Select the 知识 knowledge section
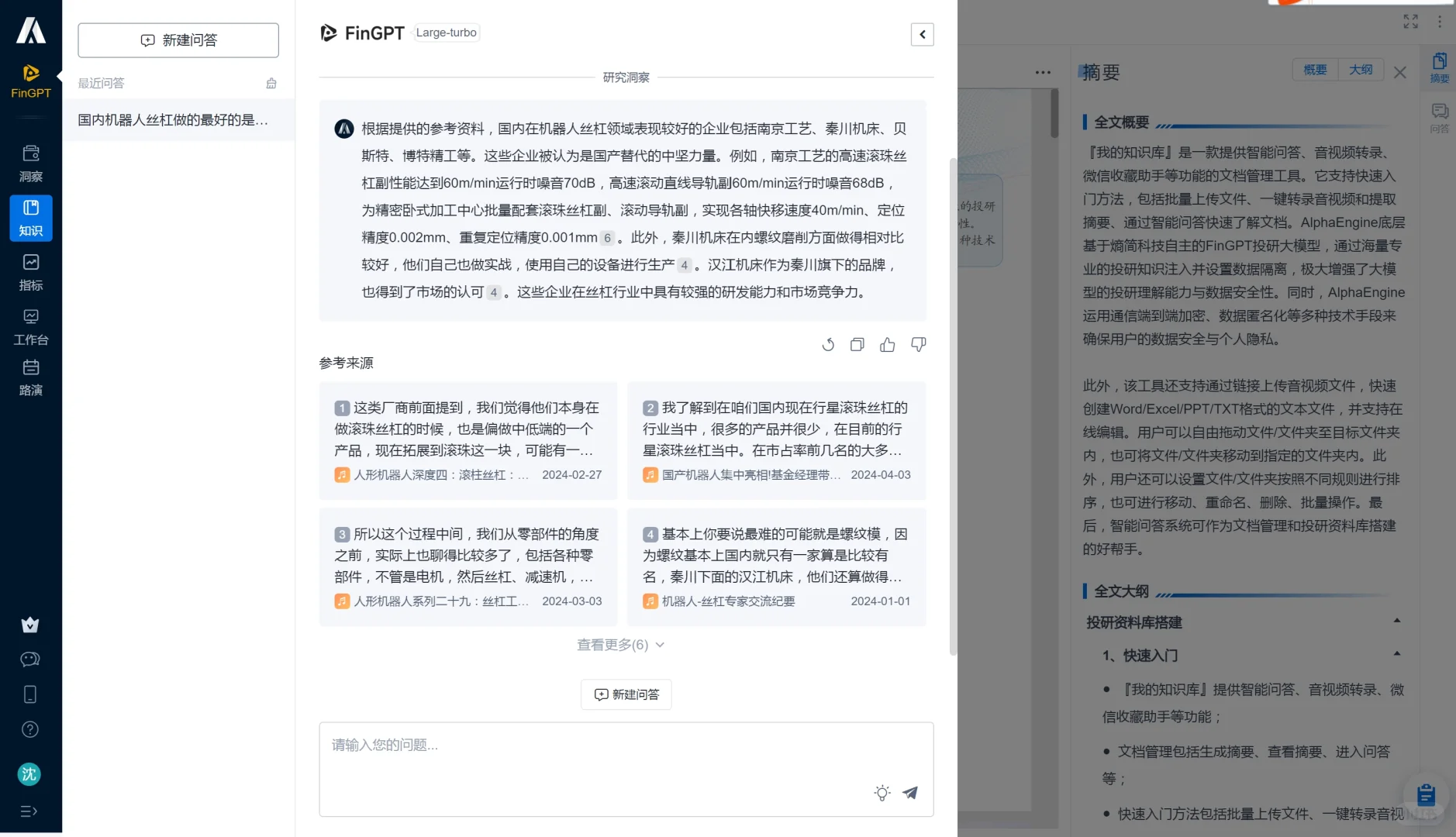1456x837 pixels. (x=31, y=218)
